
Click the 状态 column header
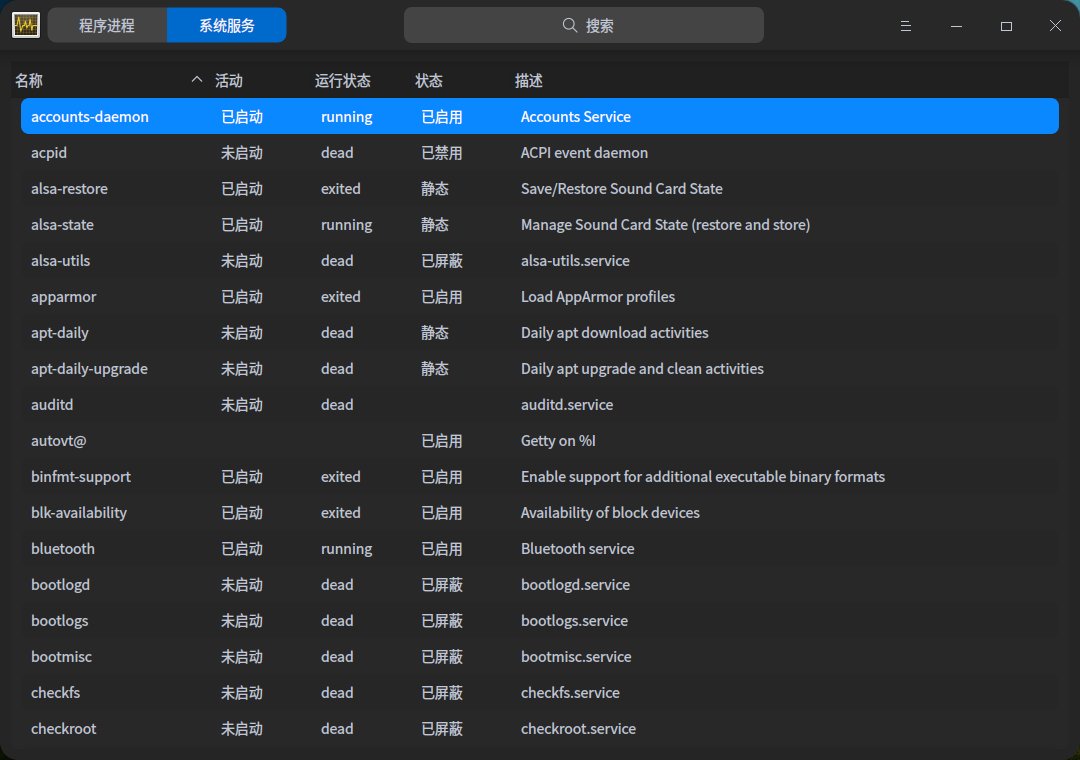[429, 81]
